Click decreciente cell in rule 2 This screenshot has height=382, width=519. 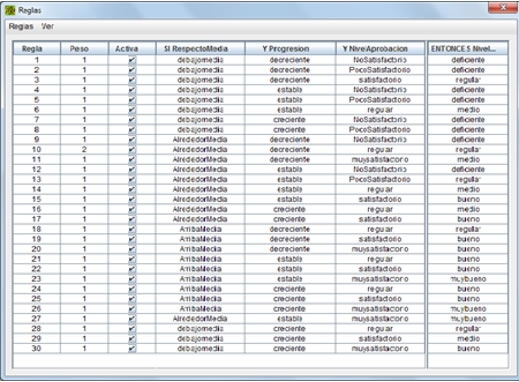(290, 70)
